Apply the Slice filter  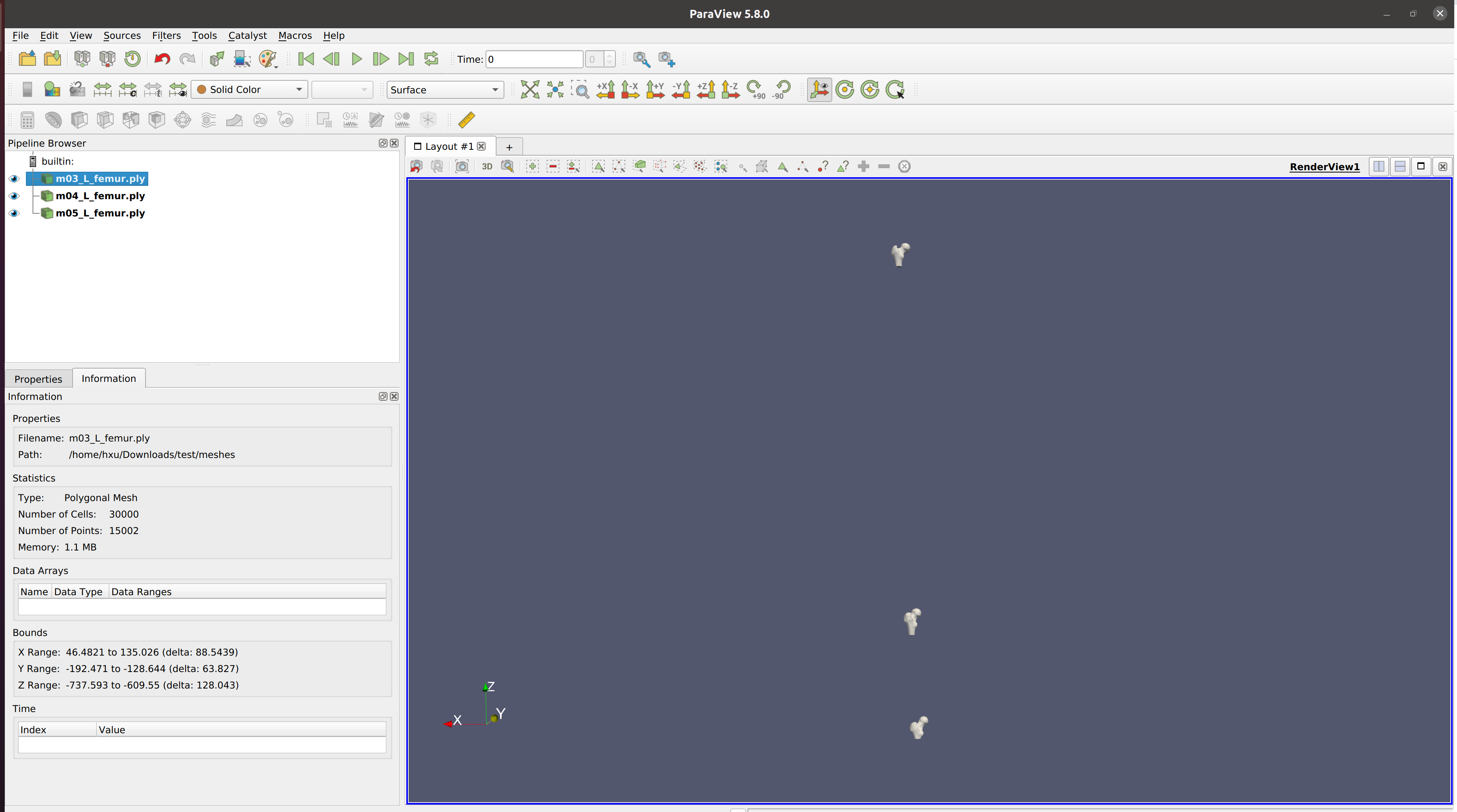pos(105,120)
